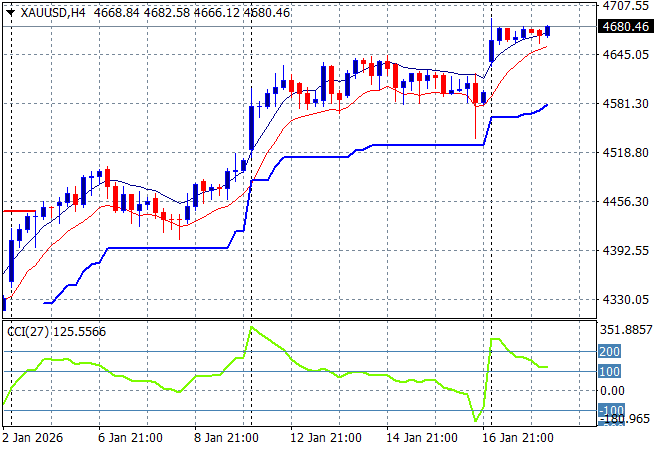Click the CCI 200 level label
This screenshot has height=450, width=660.
click(x=611, y=352)
